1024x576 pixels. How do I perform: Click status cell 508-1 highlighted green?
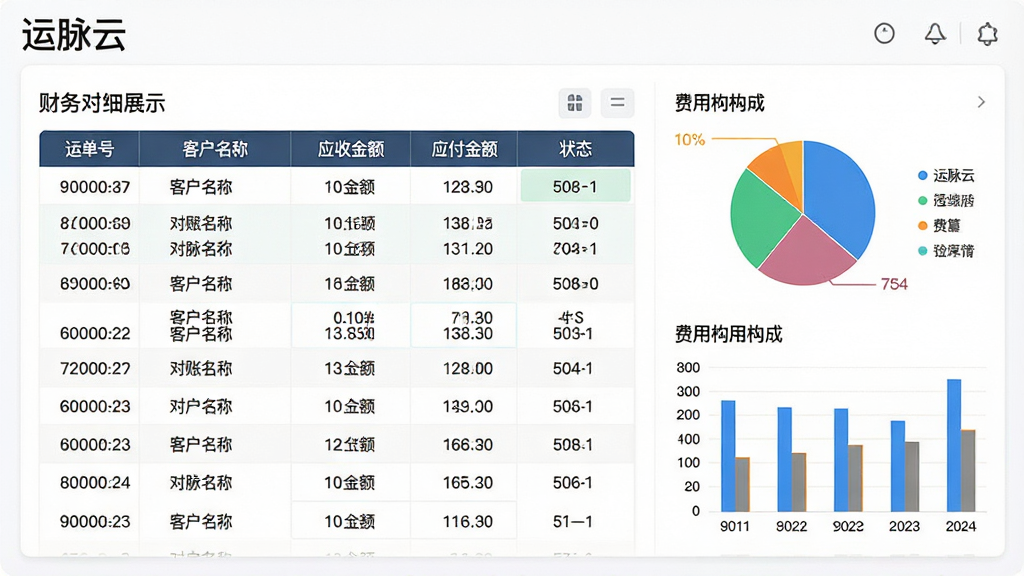[575, 186]
